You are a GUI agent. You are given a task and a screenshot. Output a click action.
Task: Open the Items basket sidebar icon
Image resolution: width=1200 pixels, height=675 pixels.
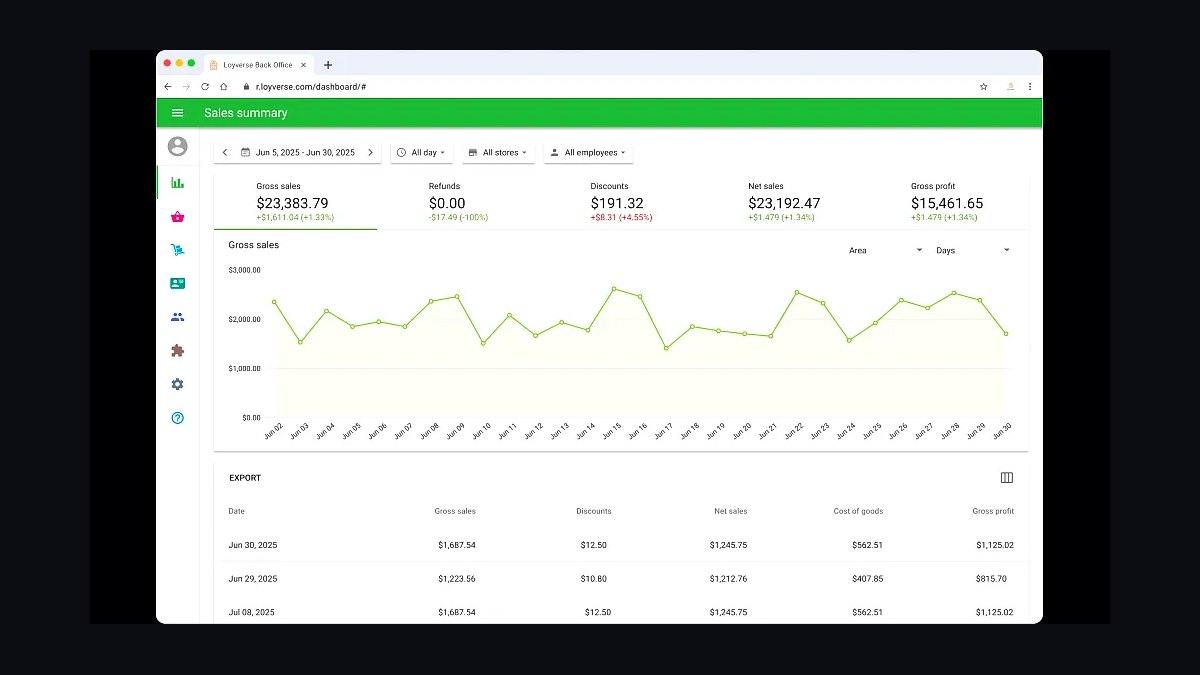178,216
